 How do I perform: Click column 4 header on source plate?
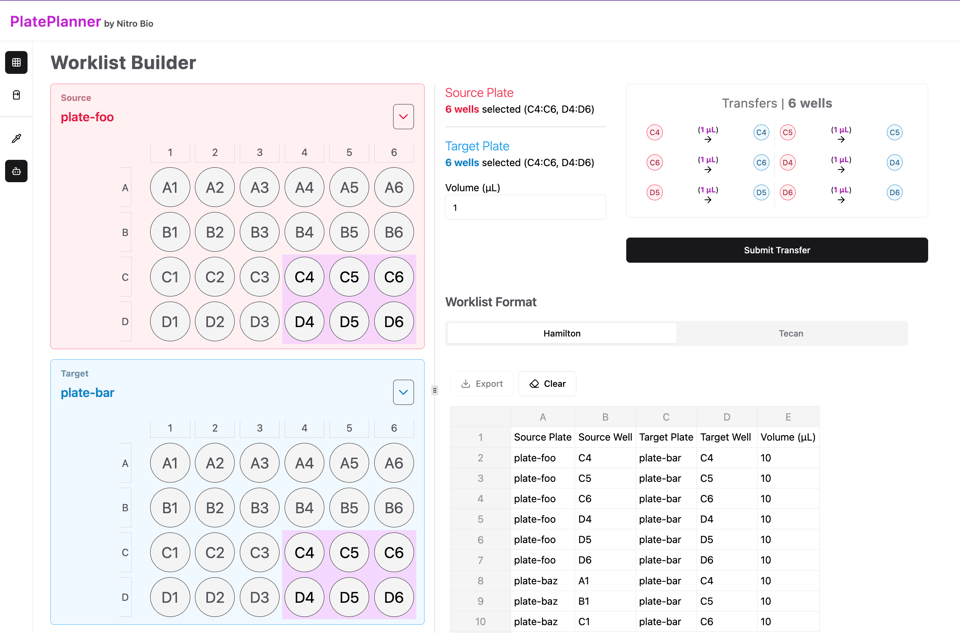(x=304, y=152)
